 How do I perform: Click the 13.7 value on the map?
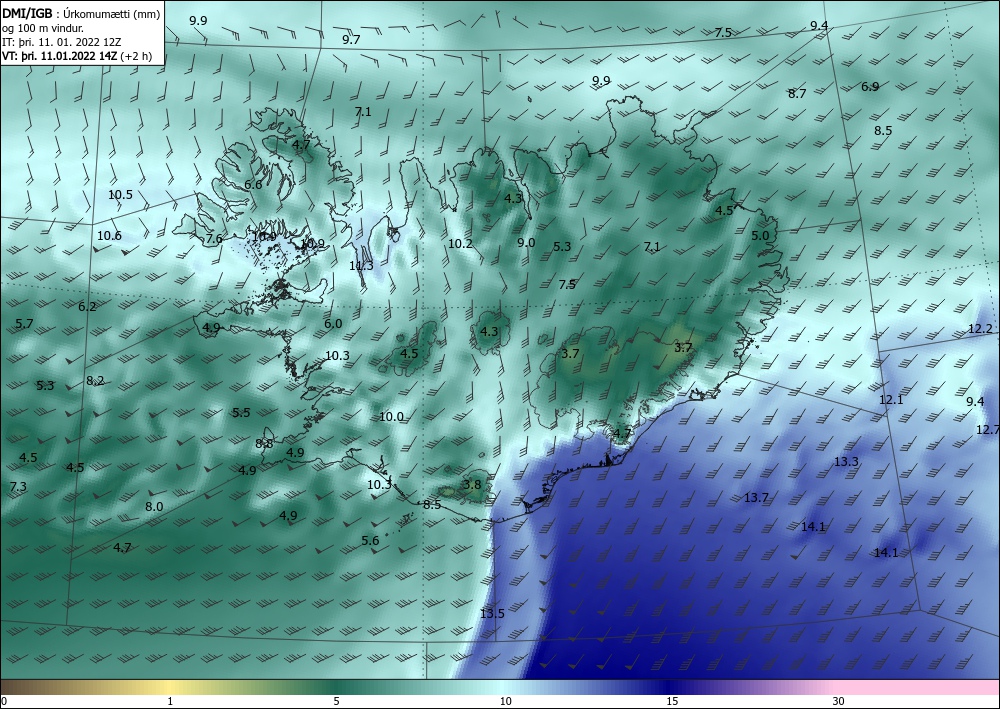756,498
